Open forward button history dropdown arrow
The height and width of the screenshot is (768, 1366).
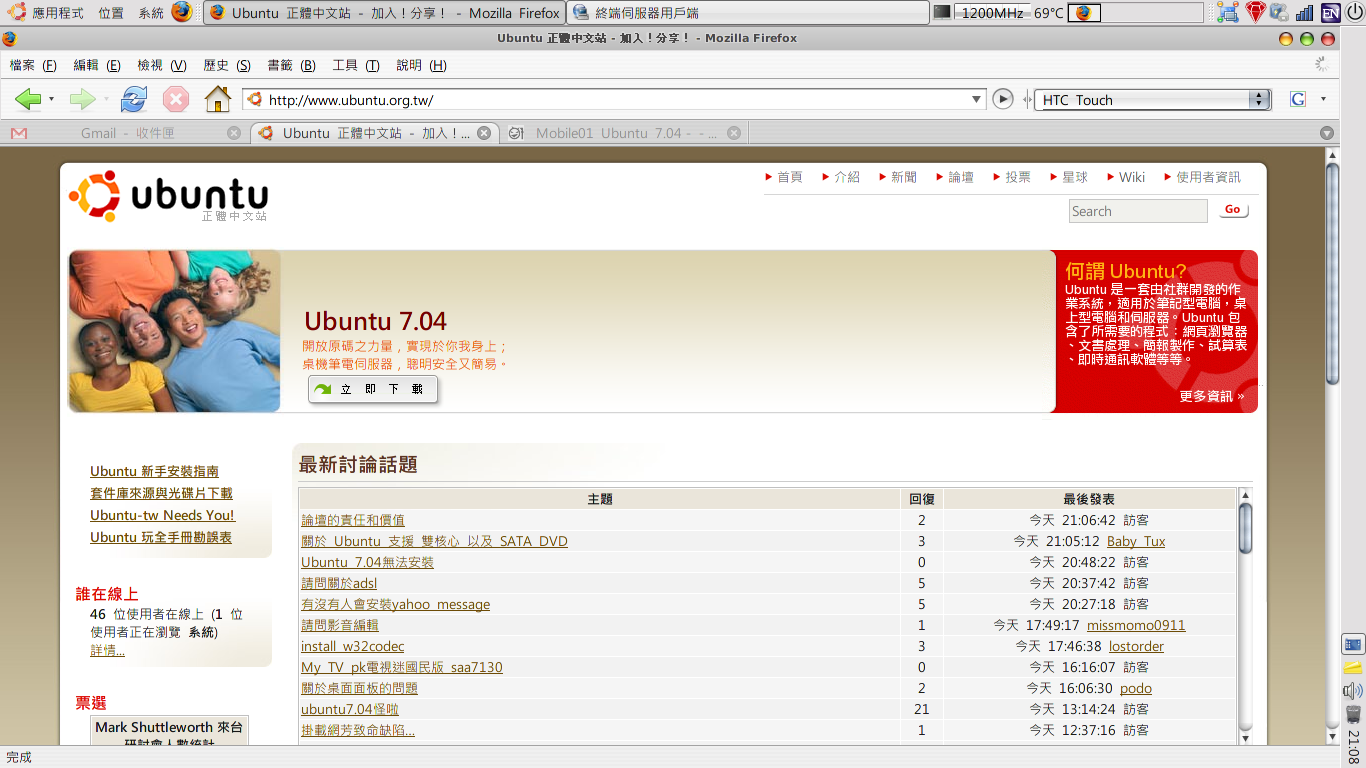[105, 100]
